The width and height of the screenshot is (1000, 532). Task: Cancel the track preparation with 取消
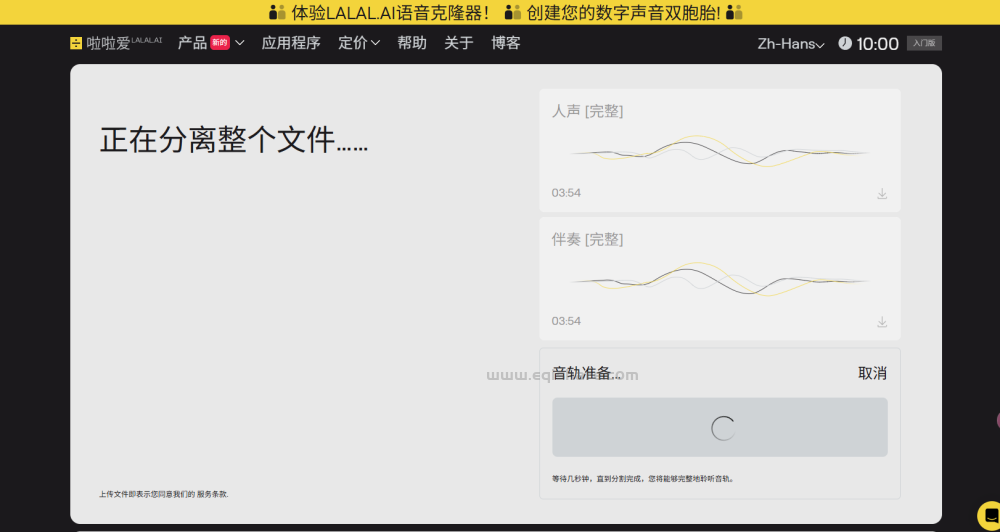pyautogui.click(x=872, y=374)
